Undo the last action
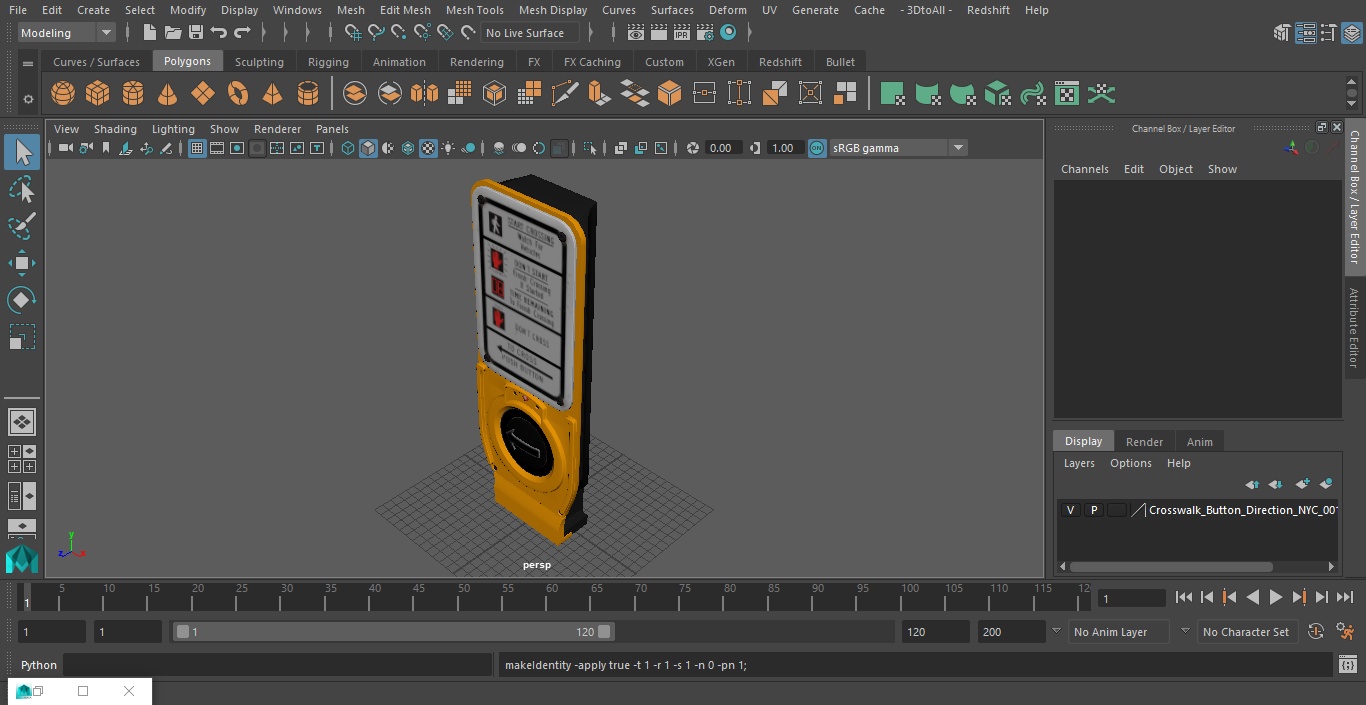Screen dimensions: 1366x705 pos(219,33)
